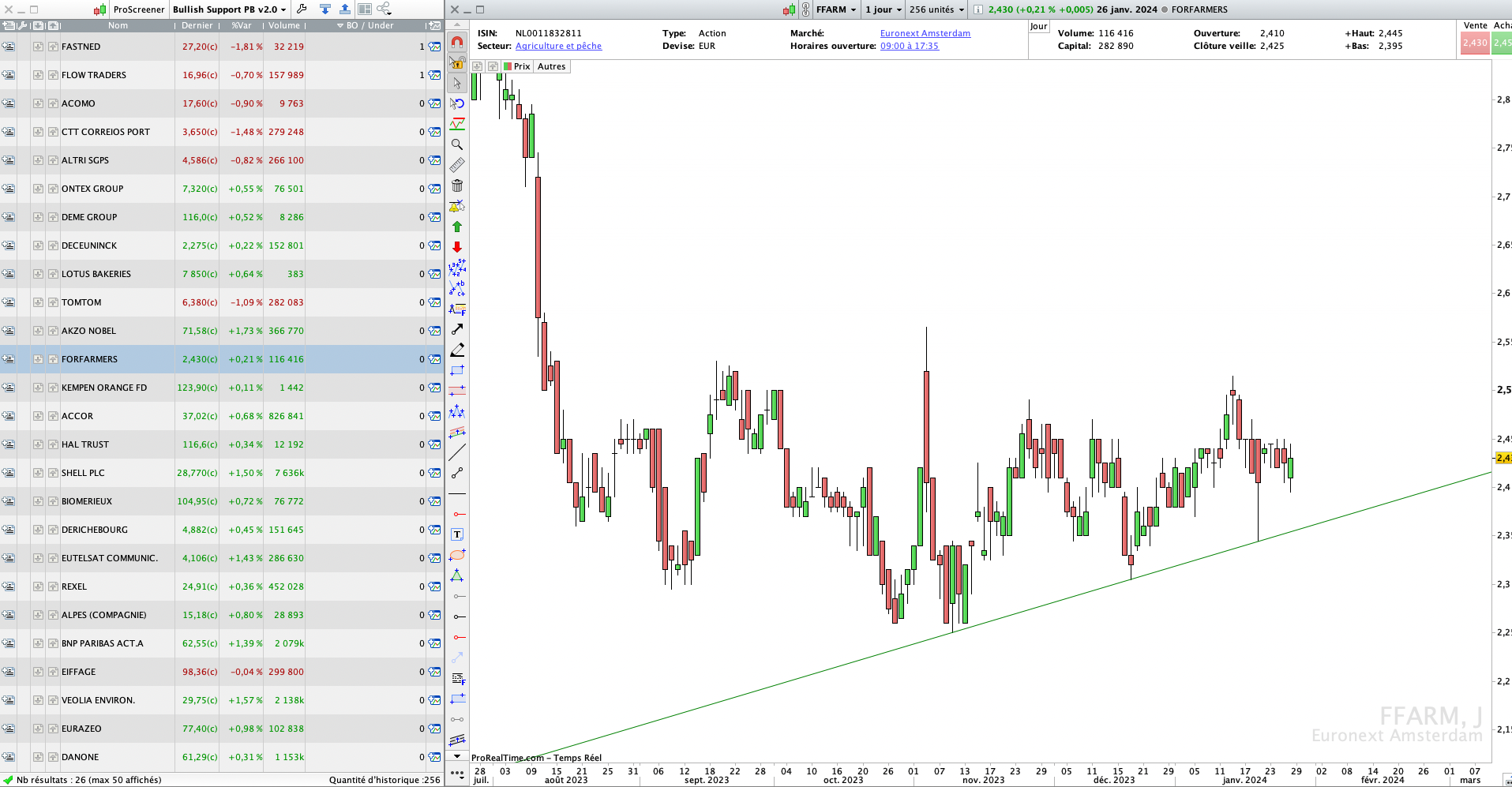Select the BNP PARIBAS ACT.A row
The height and width of the screenshot is (787, 1512).
click(221, 643)
